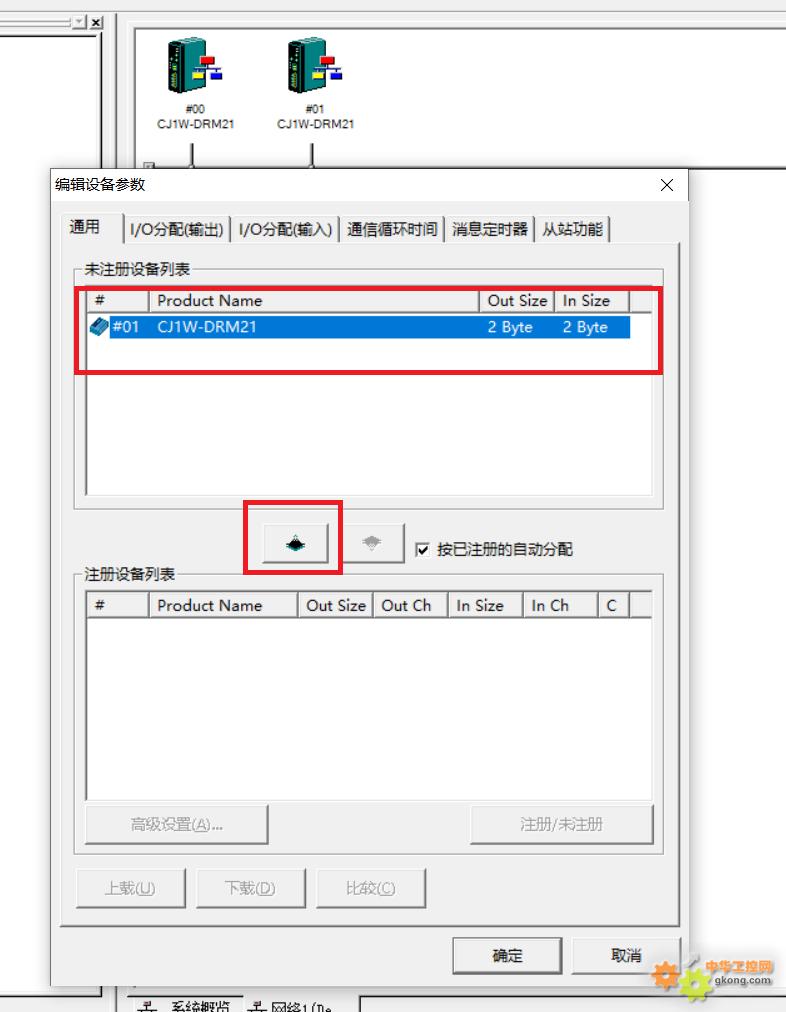Screen dimensions: 786x1012
Task: Switch to the 通用 tab
Action: (85, 227)
